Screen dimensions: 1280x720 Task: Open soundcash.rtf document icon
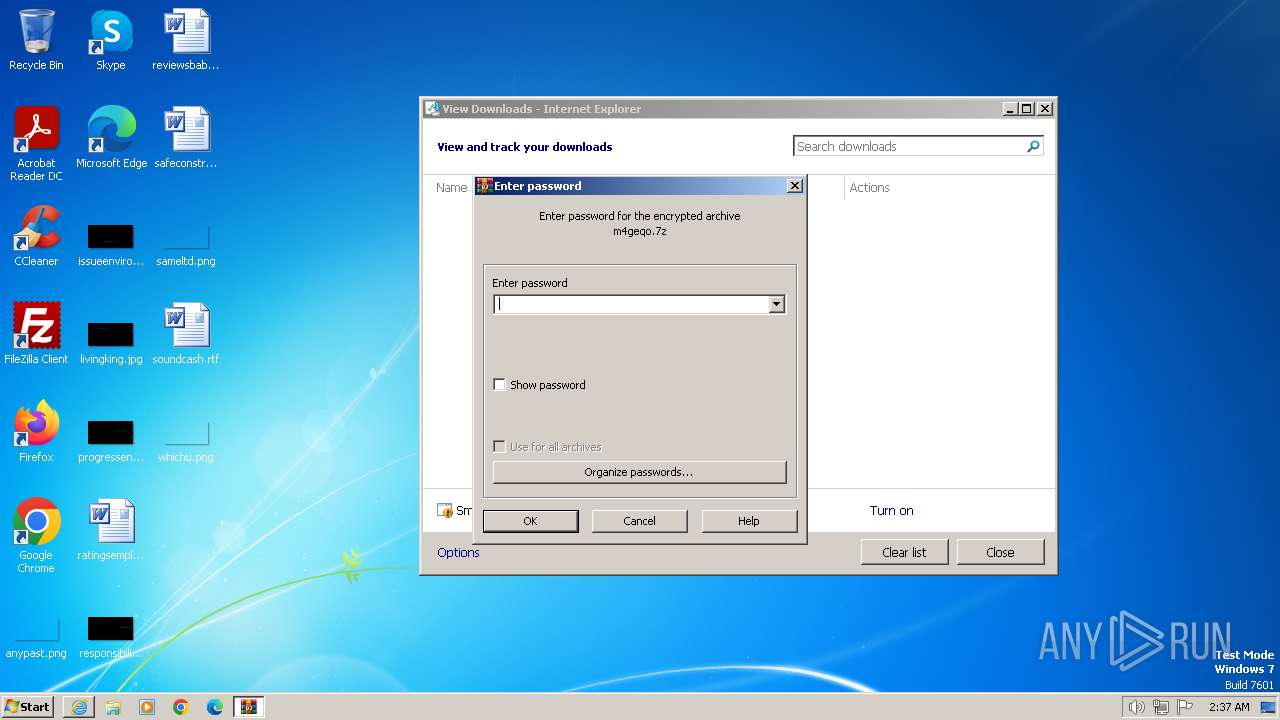(x=185, y=334)
